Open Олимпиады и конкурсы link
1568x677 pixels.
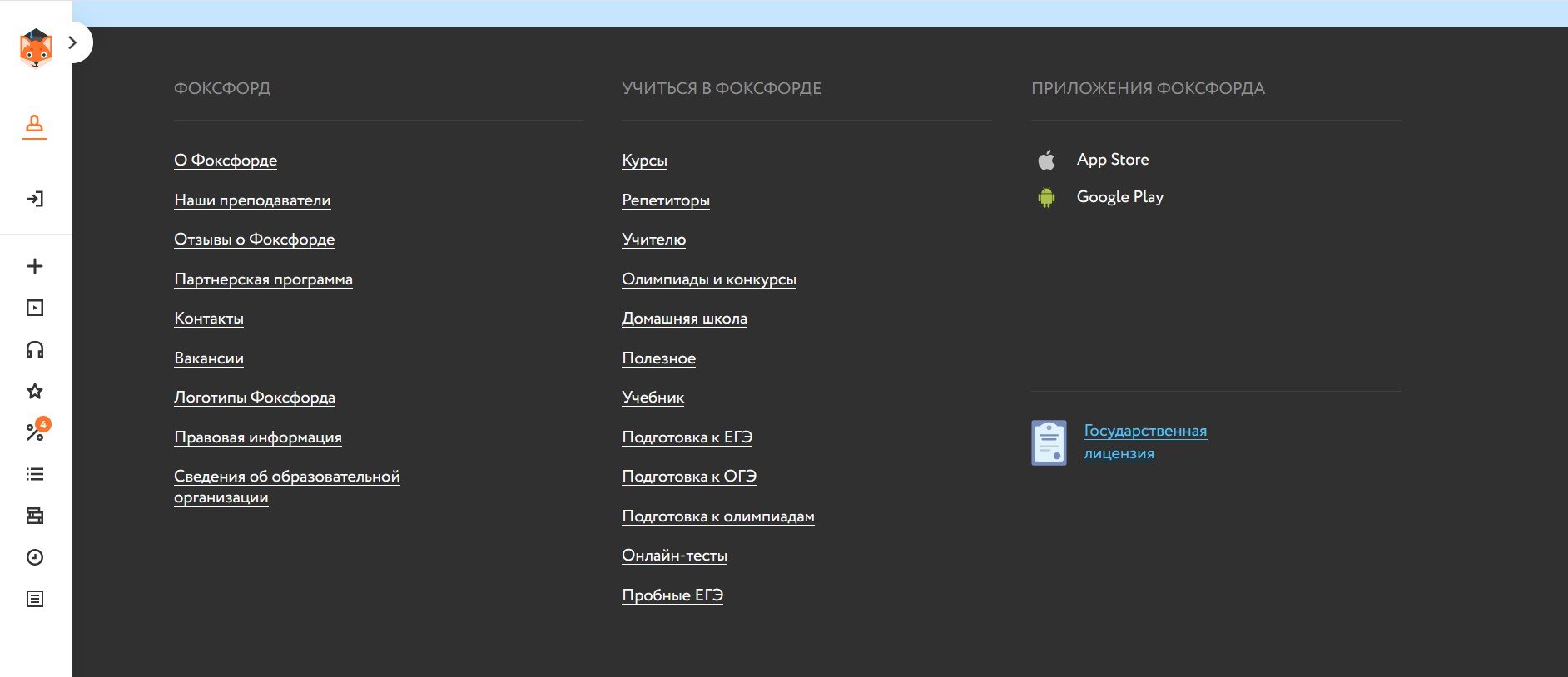[709, 279]
